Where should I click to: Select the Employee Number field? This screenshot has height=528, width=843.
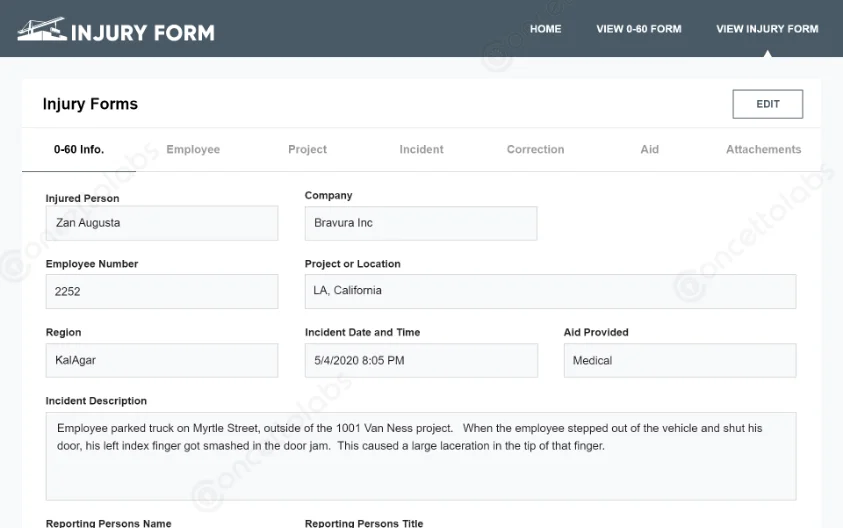(x=162, y=292)
